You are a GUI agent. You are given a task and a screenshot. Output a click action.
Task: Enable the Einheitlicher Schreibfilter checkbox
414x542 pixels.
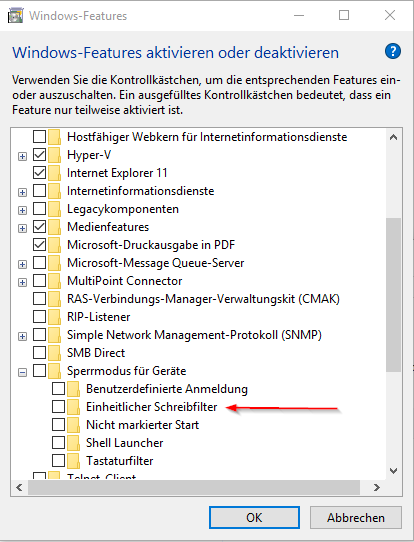(58, 406)
